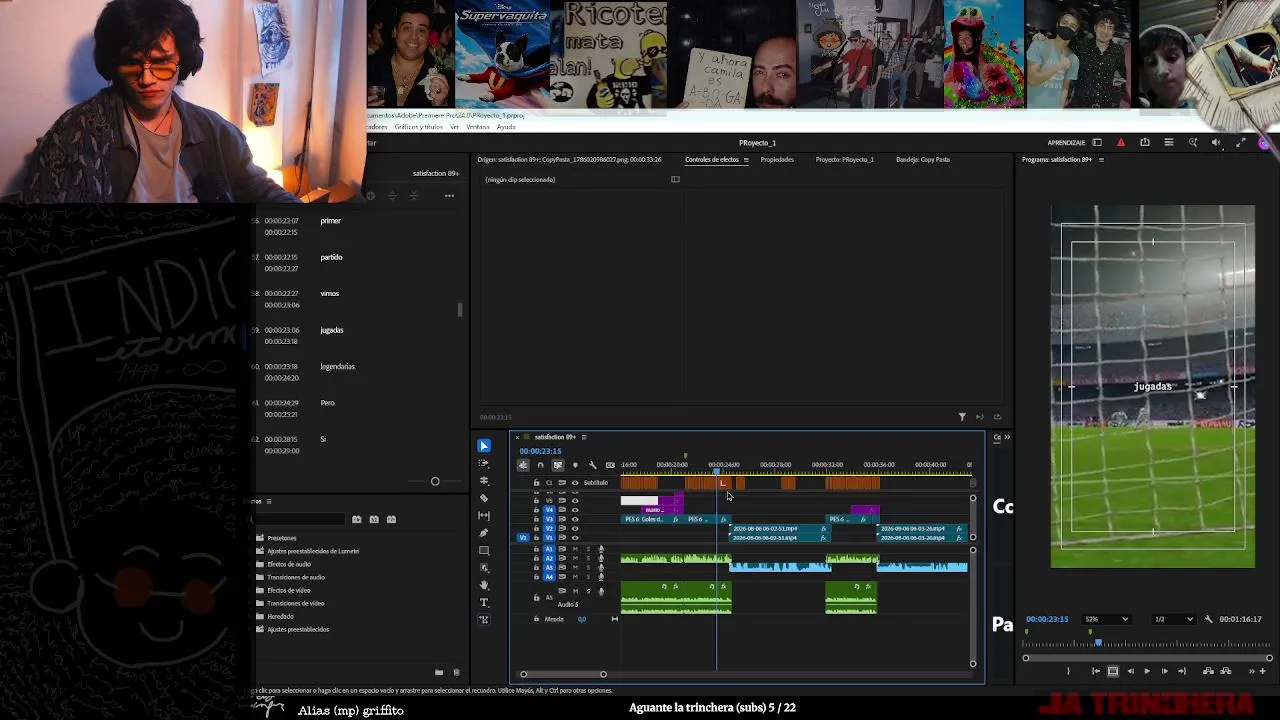Open the playback resolution 1/2 dropdown
1280x720 pixels.
click(1174, 619)
